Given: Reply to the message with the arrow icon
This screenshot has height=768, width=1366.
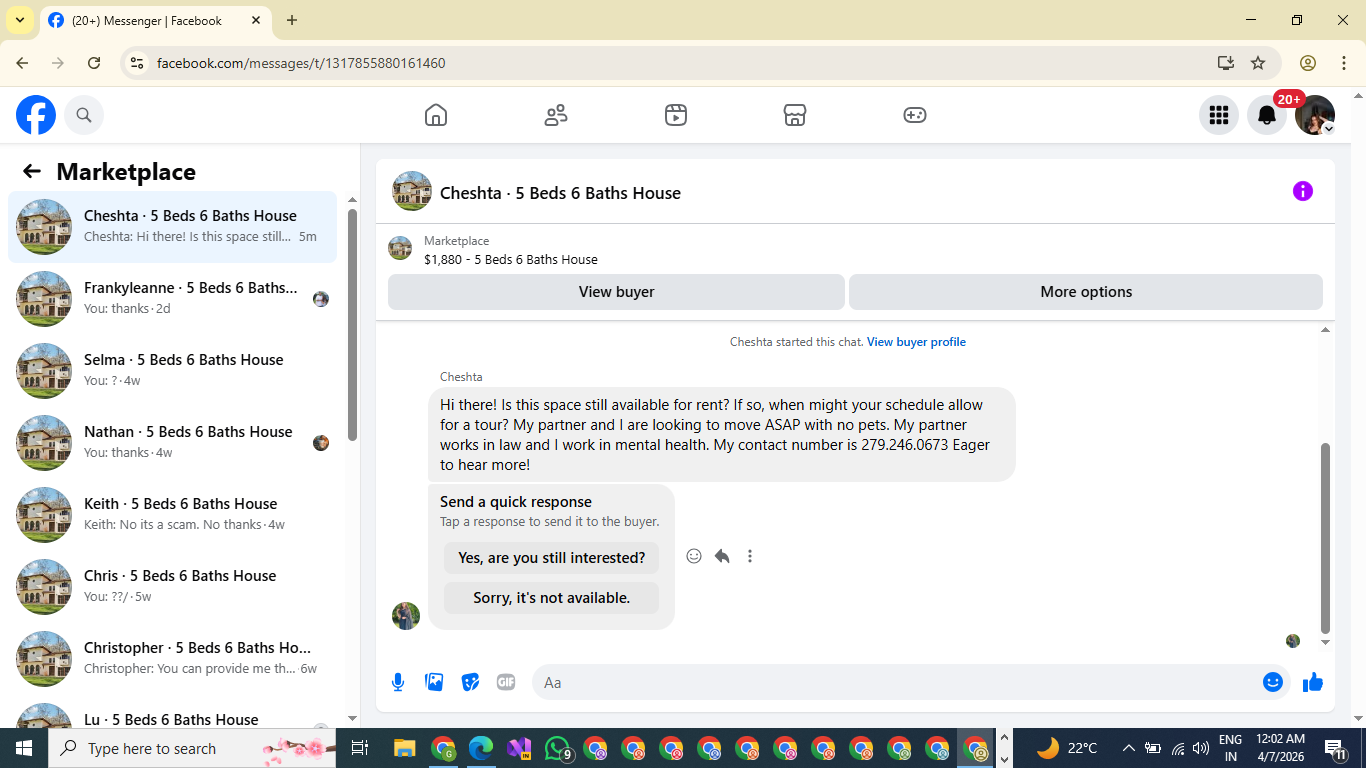Looking at the screenshot, I should tap(722, 556).
